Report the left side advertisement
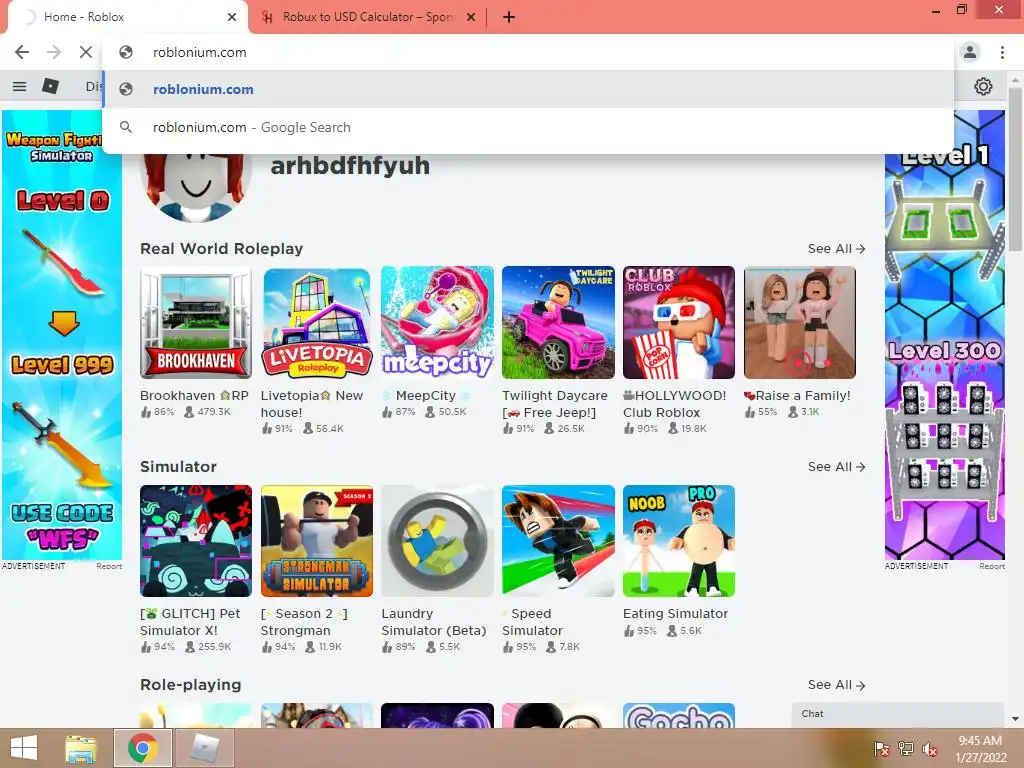Screen dimensions: 1024x768 click(x=109, y=566)
